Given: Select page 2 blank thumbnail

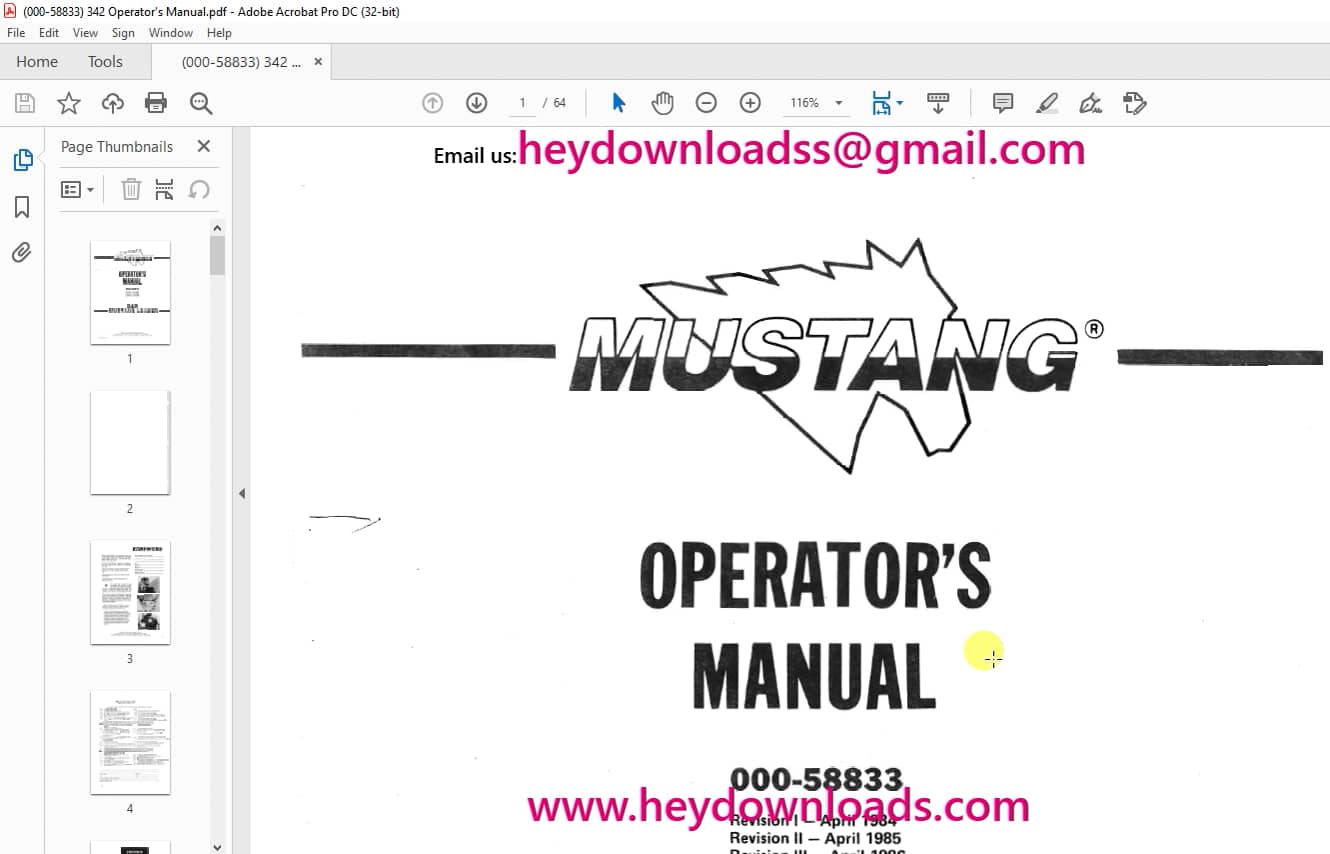Looking at the screenshot, I should 130,442.
